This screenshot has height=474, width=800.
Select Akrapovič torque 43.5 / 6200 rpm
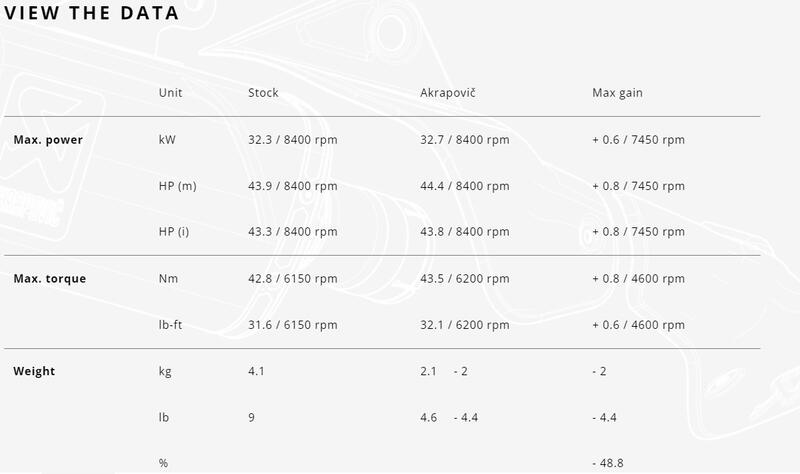click(x=464, y=279)
